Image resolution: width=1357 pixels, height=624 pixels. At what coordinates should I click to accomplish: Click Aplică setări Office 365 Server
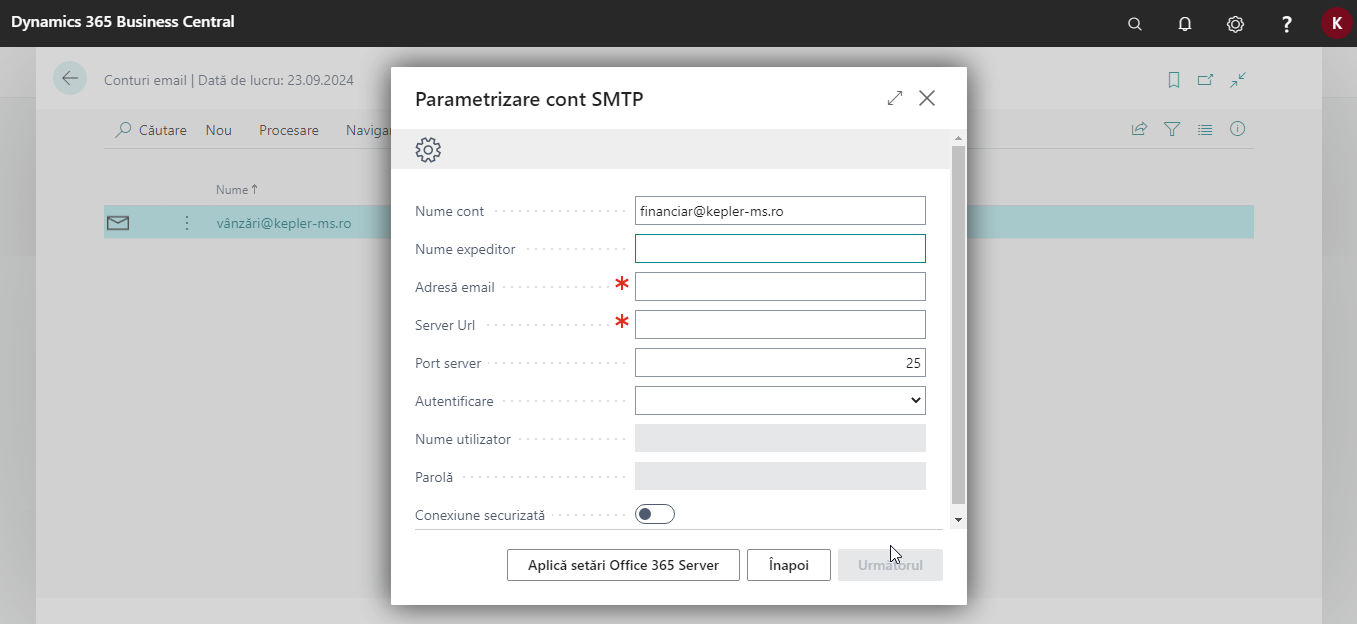623,565
